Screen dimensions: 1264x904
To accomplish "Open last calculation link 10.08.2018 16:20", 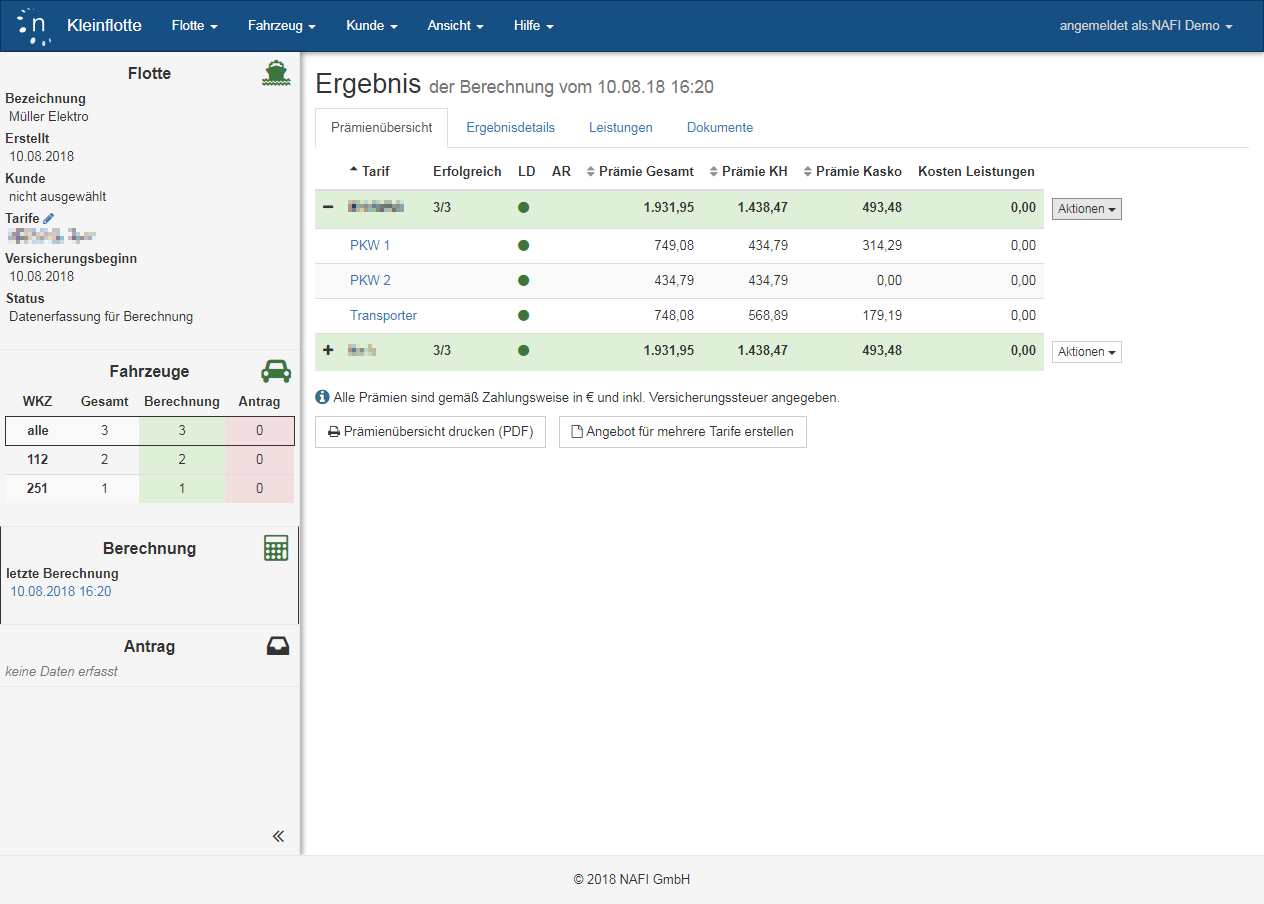I will (x=61, y=591).
